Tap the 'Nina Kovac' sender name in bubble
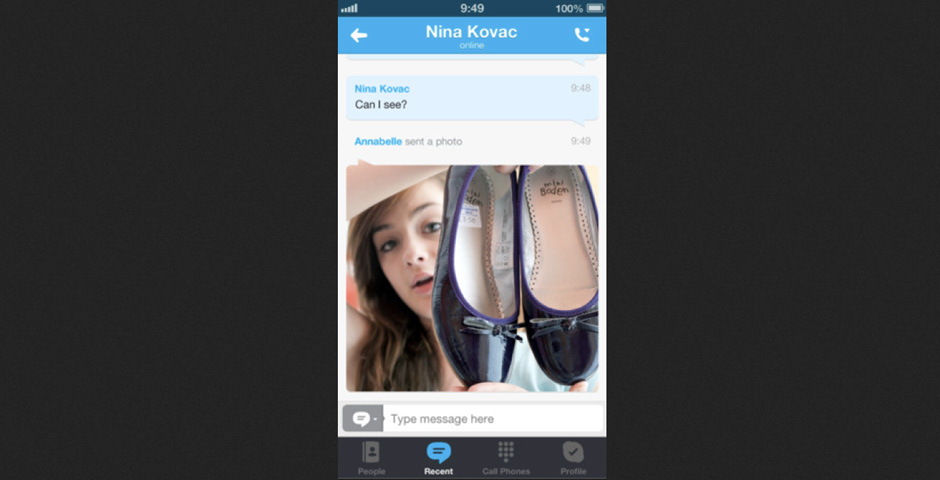Screen dimensions: 940x480 [382, 89]
